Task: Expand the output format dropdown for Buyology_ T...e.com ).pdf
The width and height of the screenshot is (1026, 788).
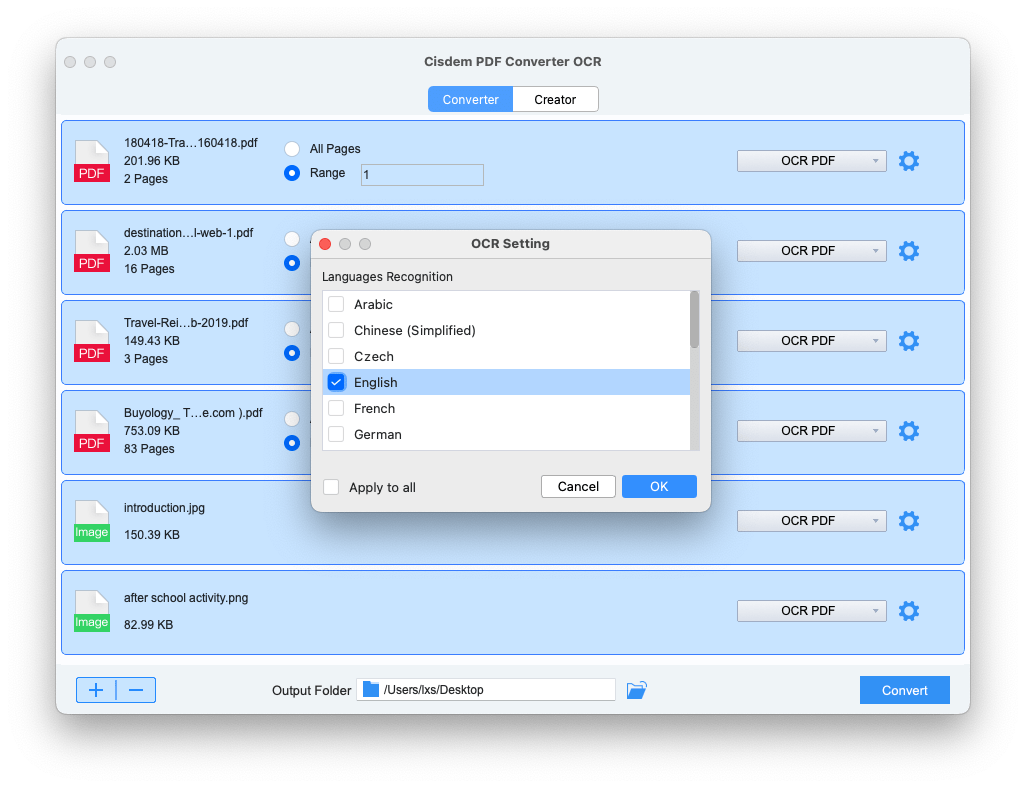Action: tap(811, 430)
